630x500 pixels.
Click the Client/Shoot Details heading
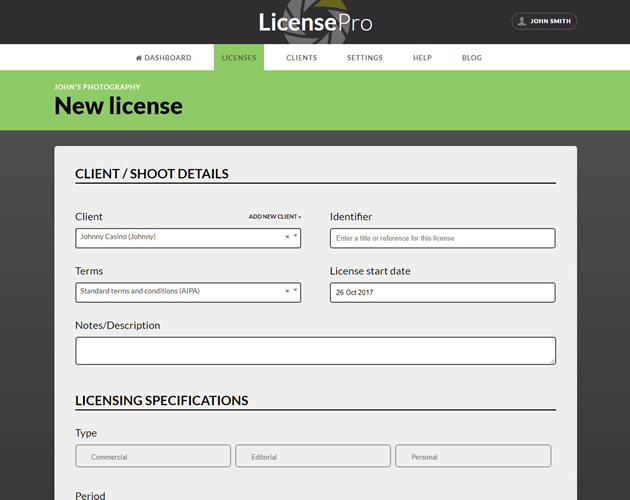[152, 174]
